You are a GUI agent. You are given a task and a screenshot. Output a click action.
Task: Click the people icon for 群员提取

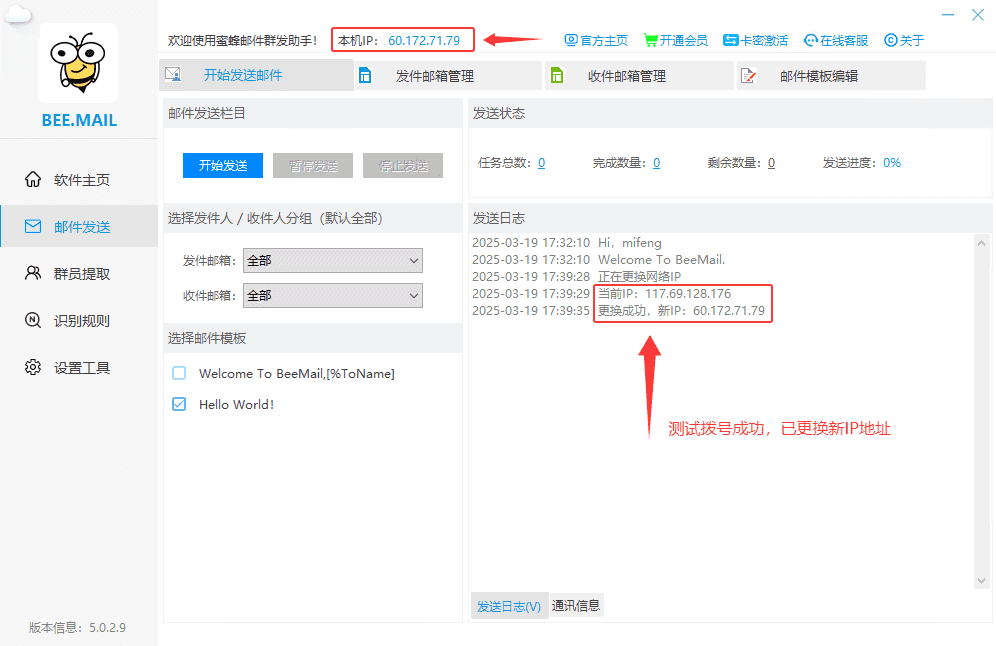[33, 274]
